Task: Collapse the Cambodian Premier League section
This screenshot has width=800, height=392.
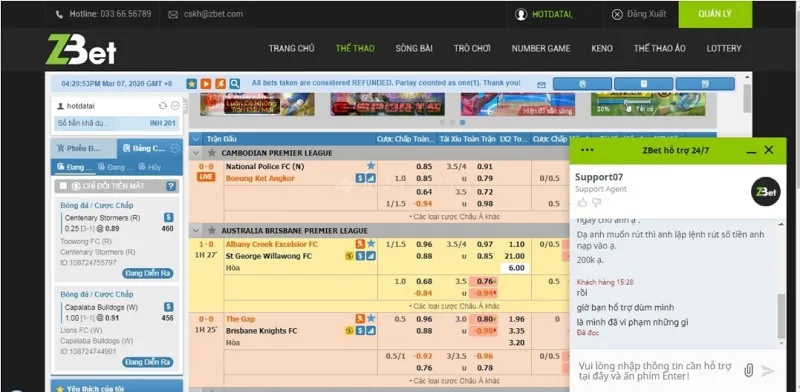Action: point(196,153)
